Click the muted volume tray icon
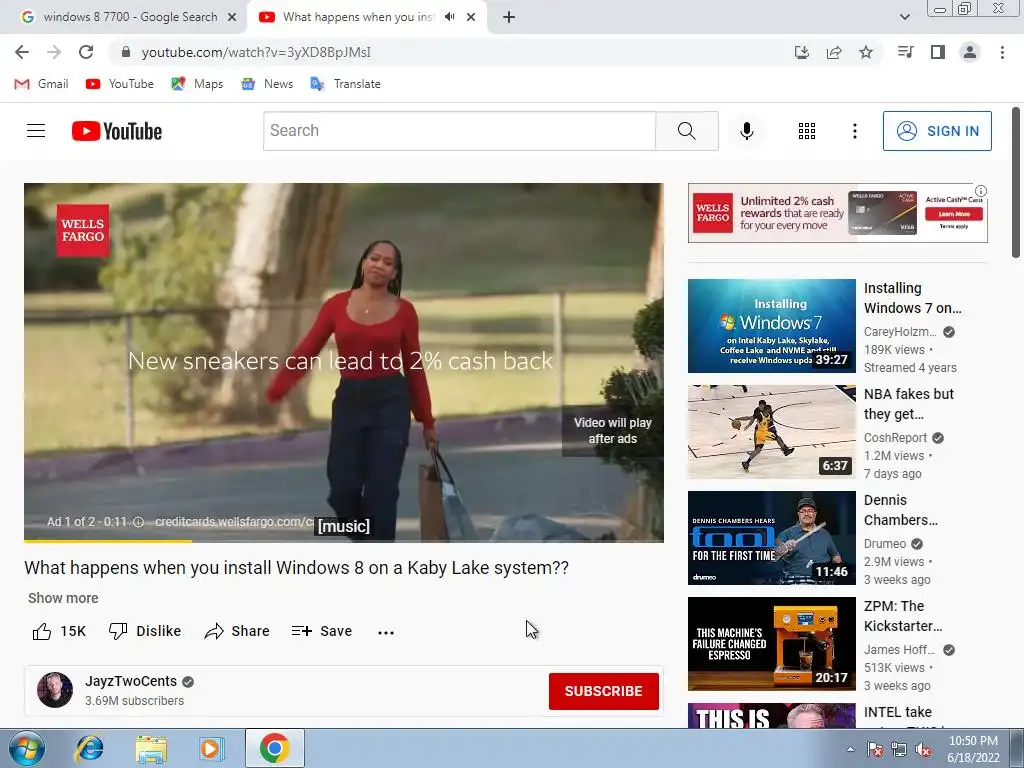This screenshot has width=1024, height=768. [923, 750]
